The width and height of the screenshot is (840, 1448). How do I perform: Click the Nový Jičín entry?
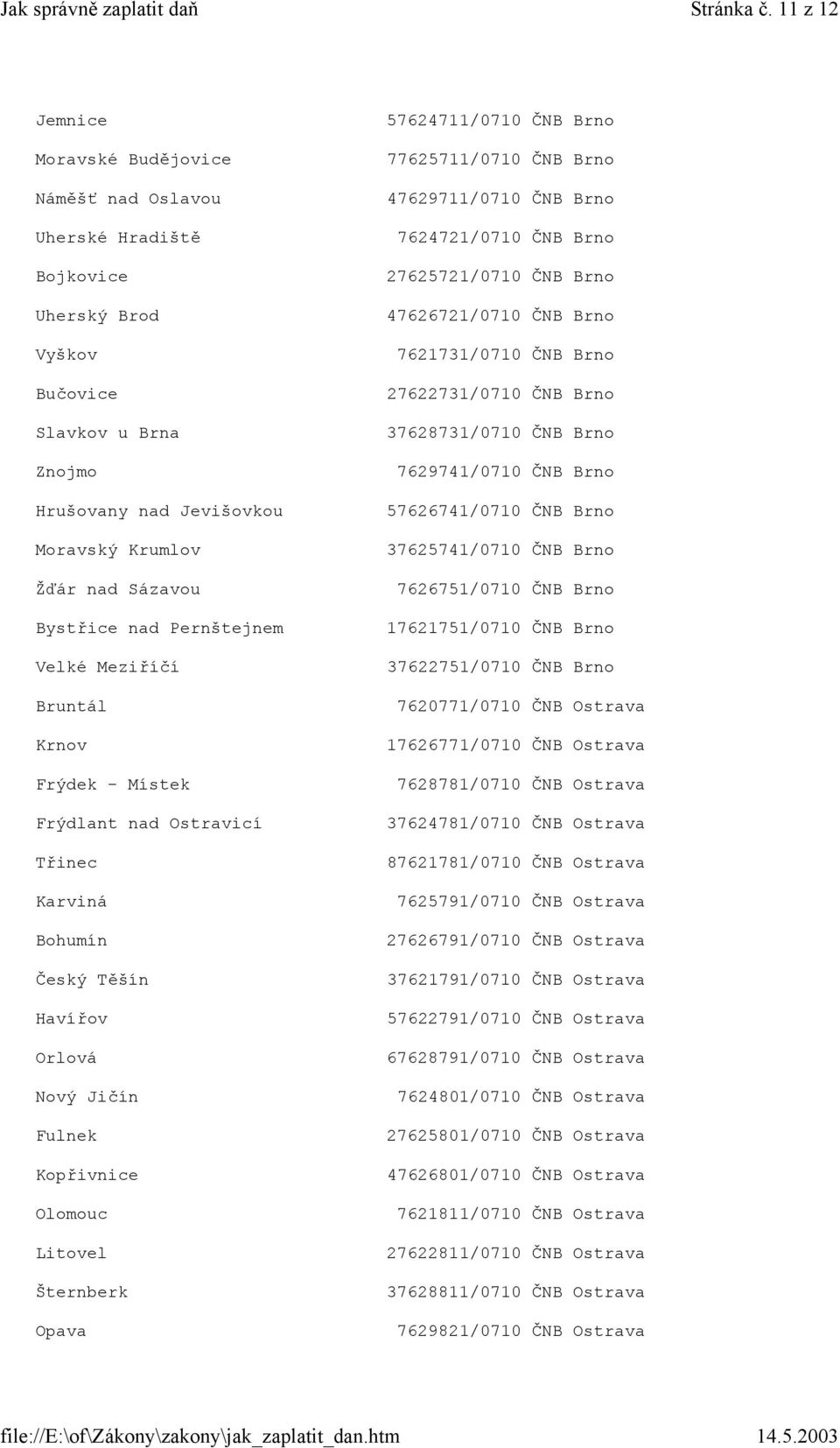[x=87, y=1097]
